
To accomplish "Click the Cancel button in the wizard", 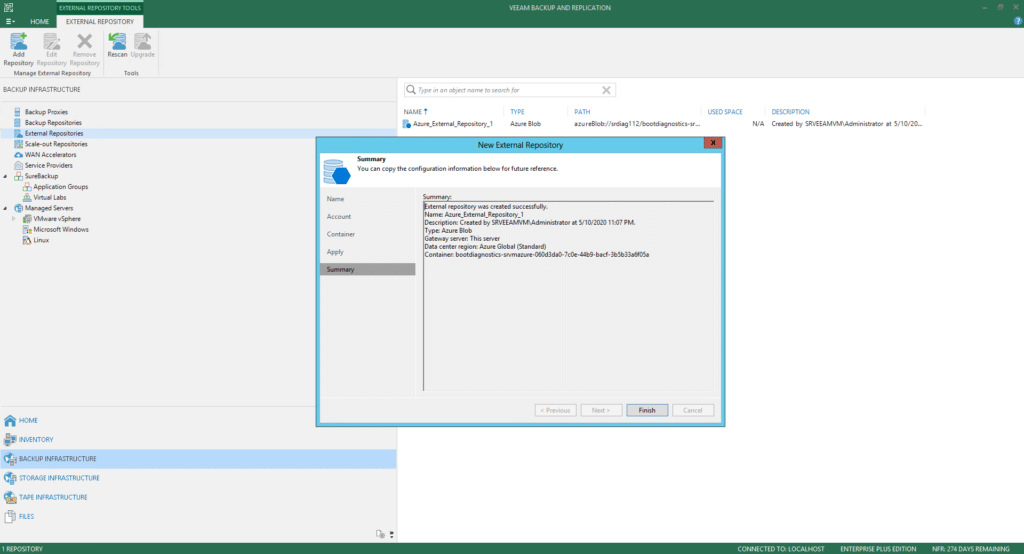I will 693,410.
